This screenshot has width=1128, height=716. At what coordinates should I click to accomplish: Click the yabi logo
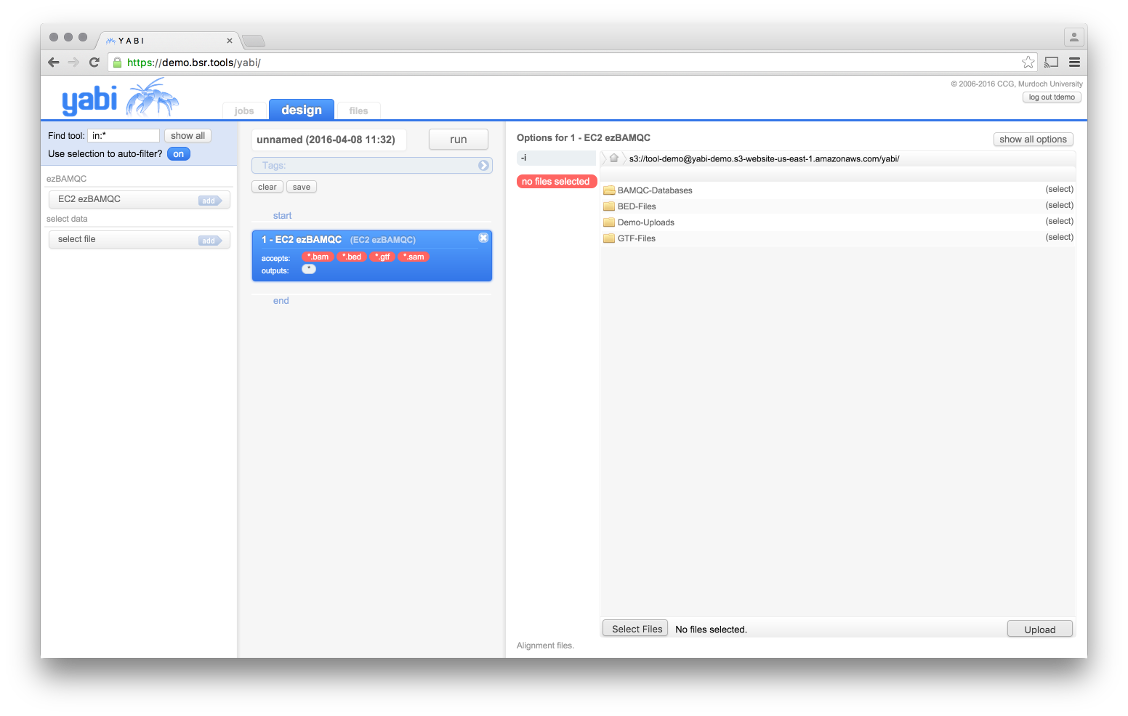pos(119,99)
